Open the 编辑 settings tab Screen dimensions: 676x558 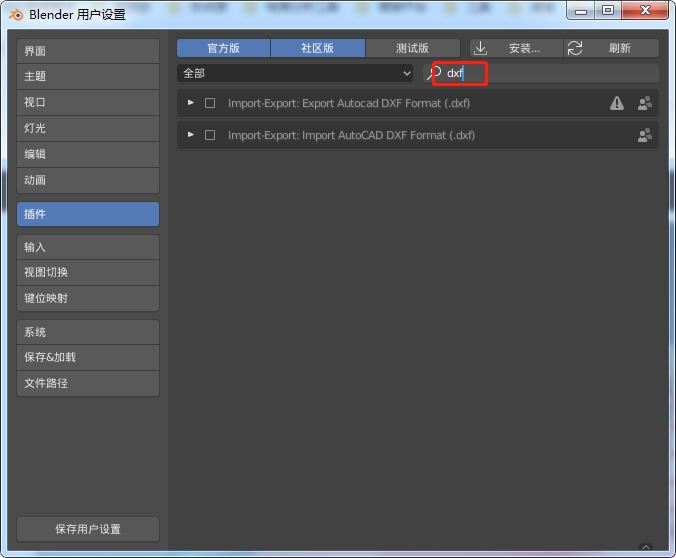pos(88,154)
